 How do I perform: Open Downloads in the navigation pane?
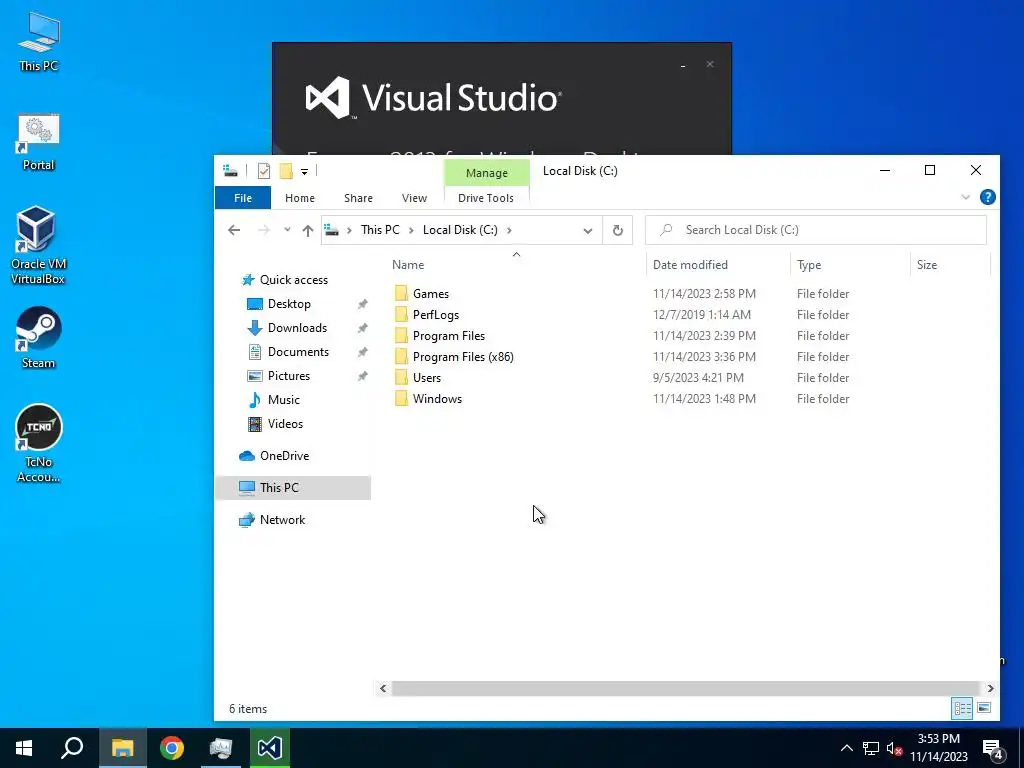297,328
